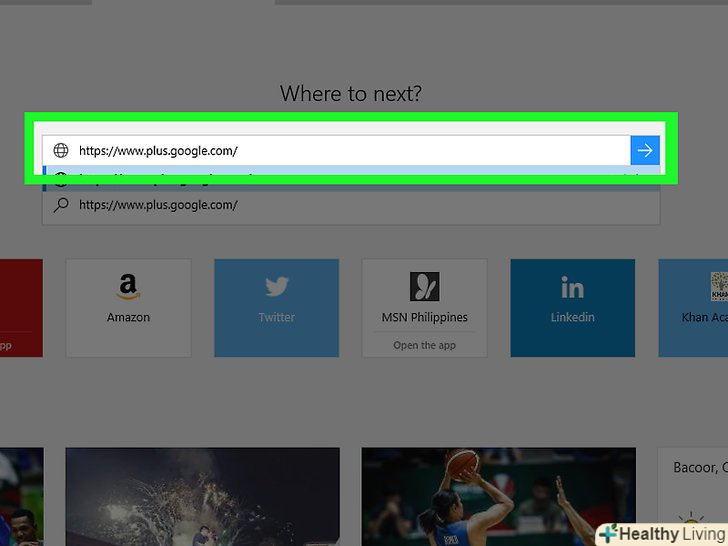This screenshot has height=546, width=728.
Task: Select the highlighted first URL suggestion row
Action: [x=351, y=178]
